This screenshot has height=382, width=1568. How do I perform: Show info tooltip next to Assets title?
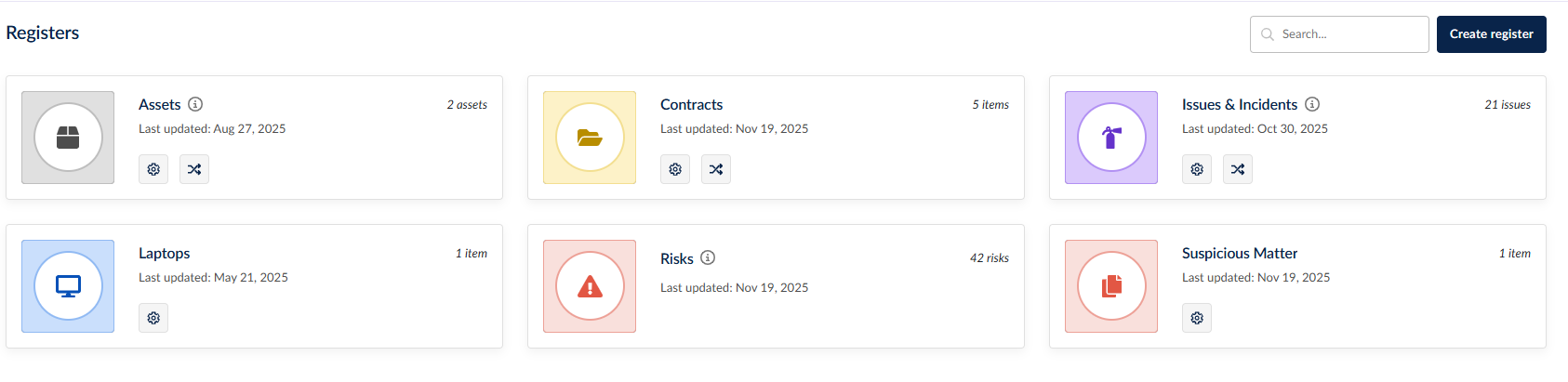(x=195, y=104)
